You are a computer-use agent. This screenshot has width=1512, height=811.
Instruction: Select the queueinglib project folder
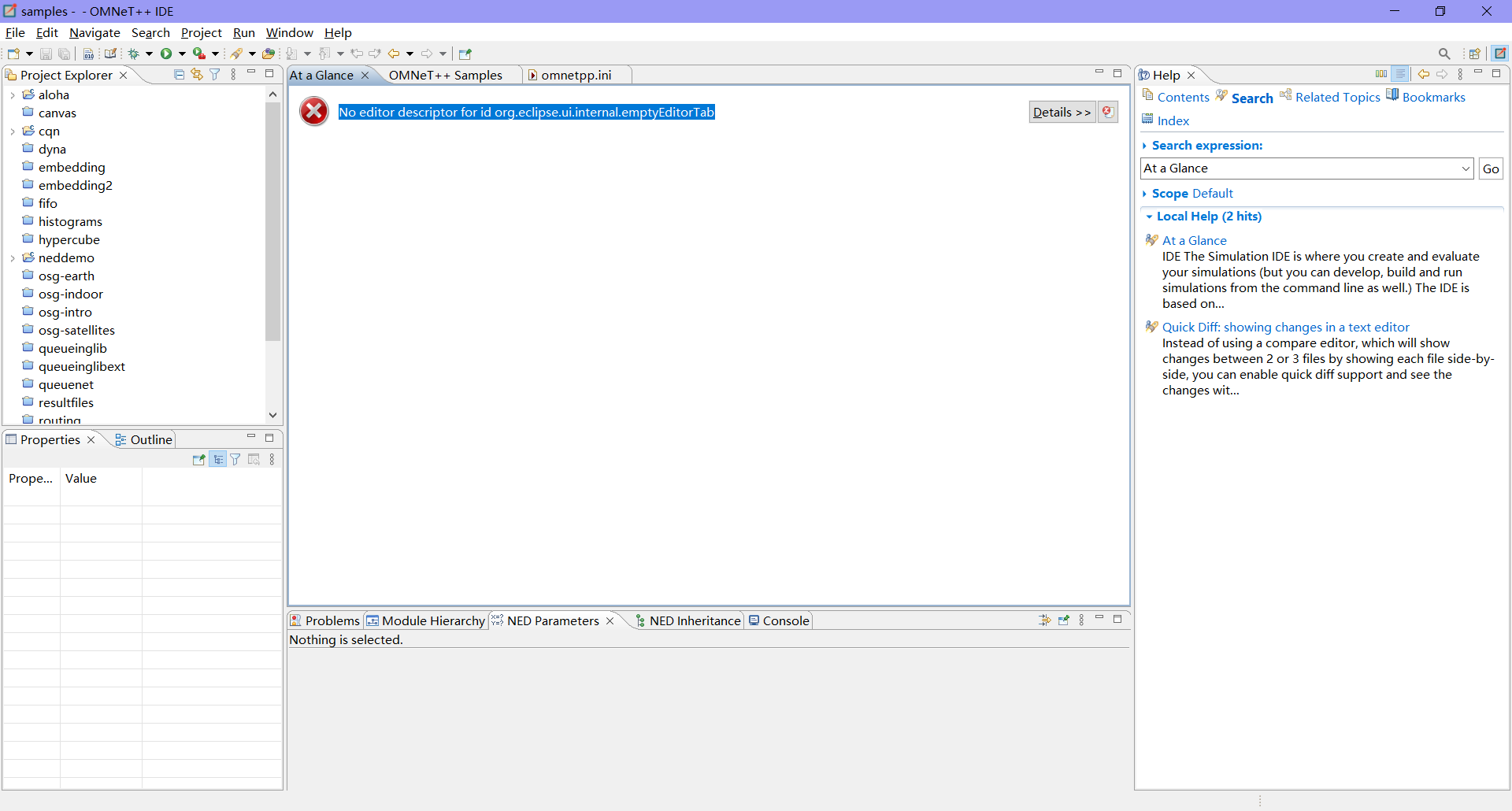click(x=72, y=349)
